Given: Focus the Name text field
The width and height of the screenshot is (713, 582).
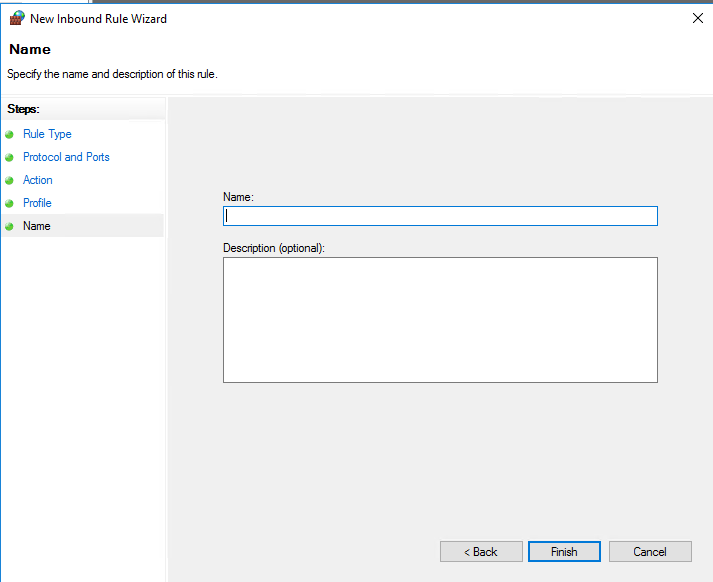Looking at the screenshot, I should coord(440,216).
